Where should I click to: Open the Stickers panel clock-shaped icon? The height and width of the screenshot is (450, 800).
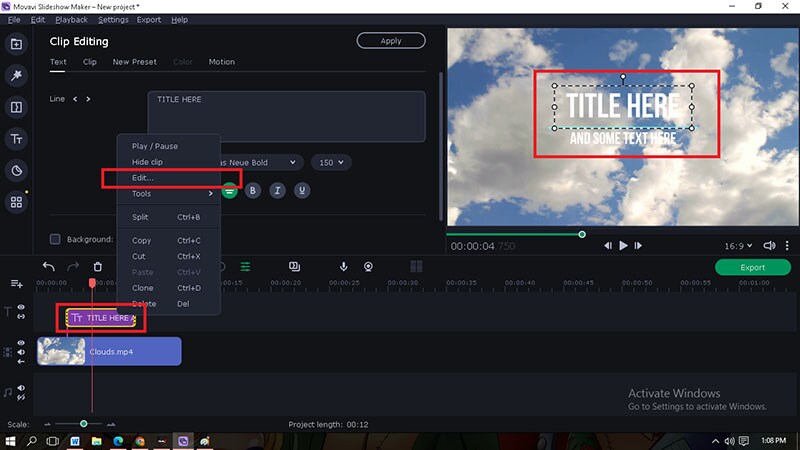point(16,170)
